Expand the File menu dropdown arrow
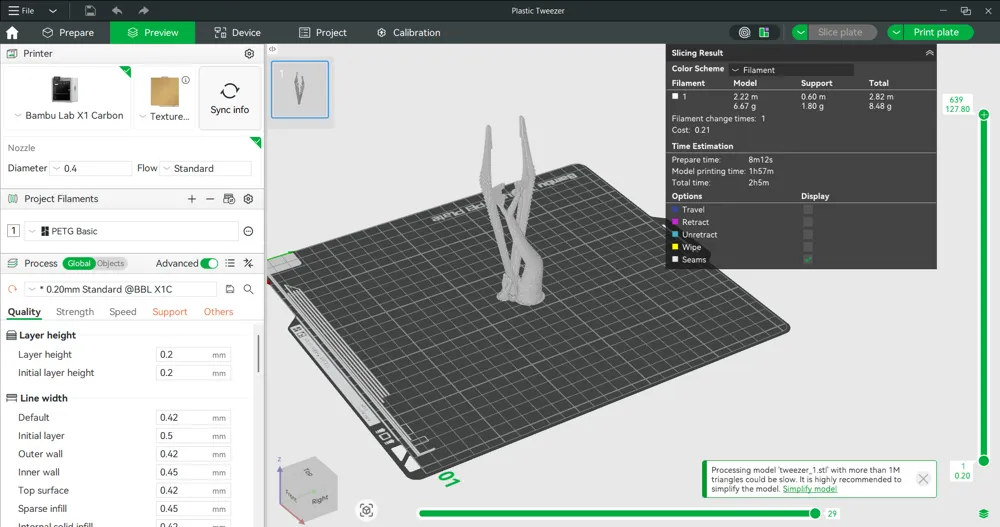Viewport: 1000px width, 527px height. tap(53, 11)
